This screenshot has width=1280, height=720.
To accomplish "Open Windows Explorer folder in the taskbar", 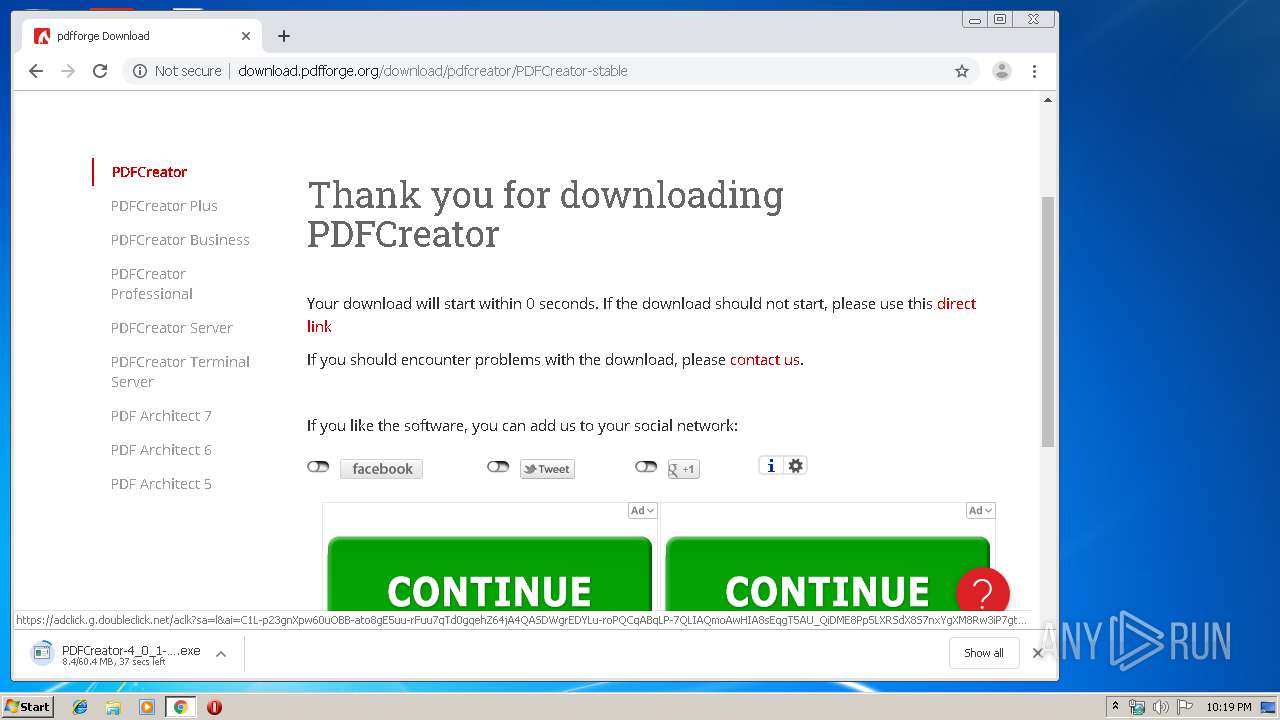I will coord(113,707).
